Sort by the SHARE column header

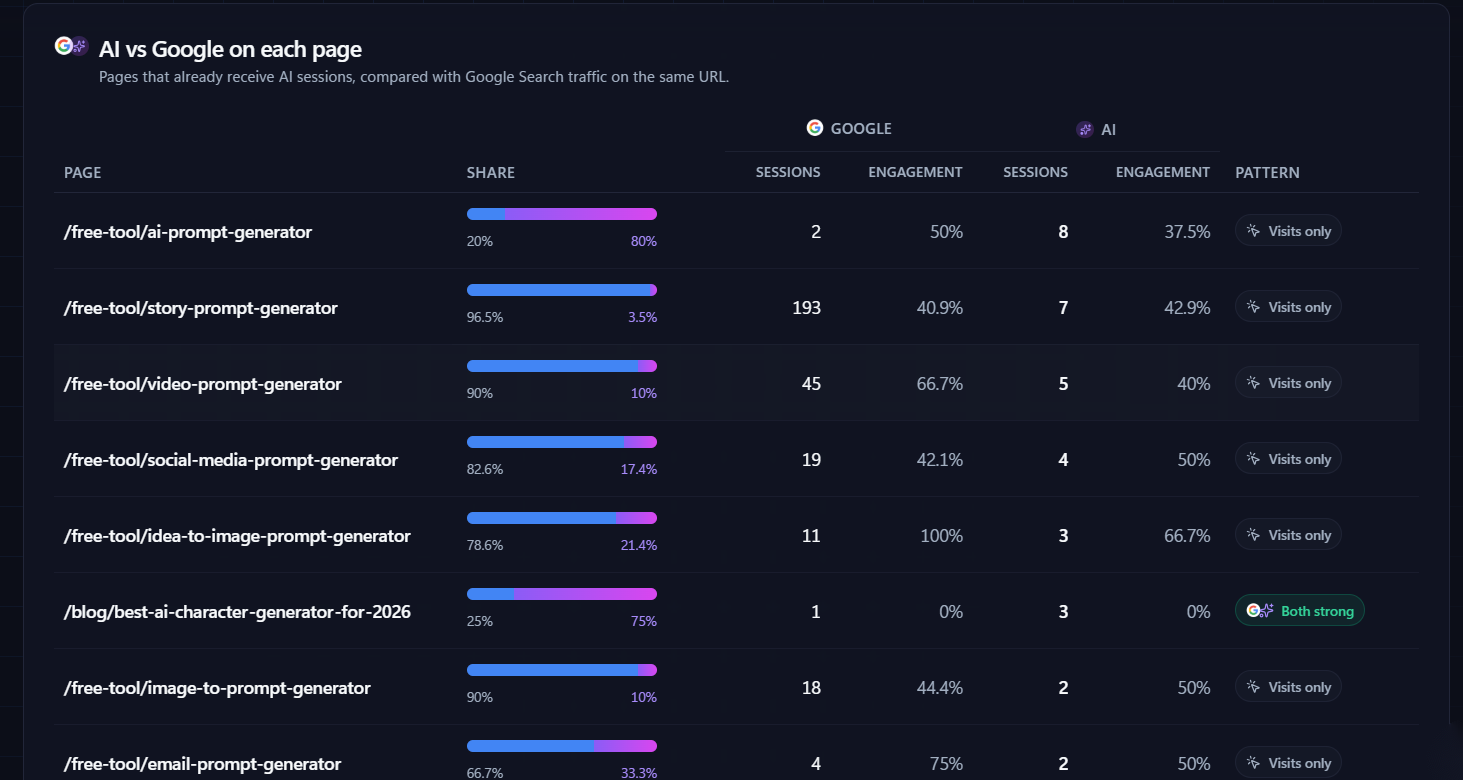coord(491,173)
